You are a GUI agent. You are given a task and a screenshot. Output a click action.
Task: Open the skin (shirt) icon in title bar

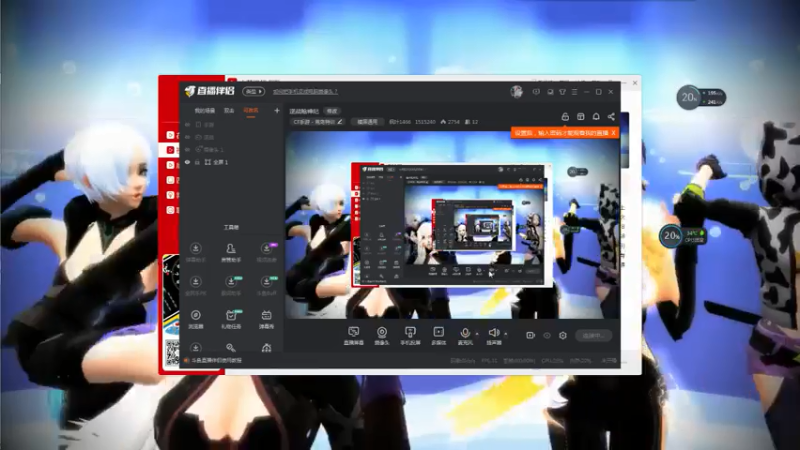coord(562,92)
